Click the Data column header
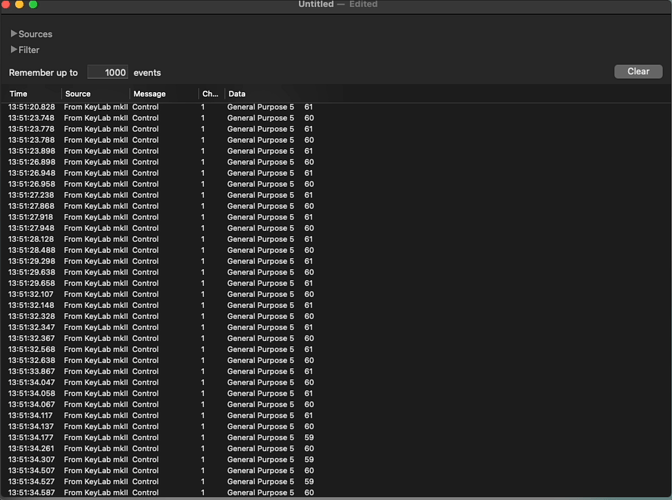Image resolution: width=672 pixels, height=500 pixels. click(237, 94)
